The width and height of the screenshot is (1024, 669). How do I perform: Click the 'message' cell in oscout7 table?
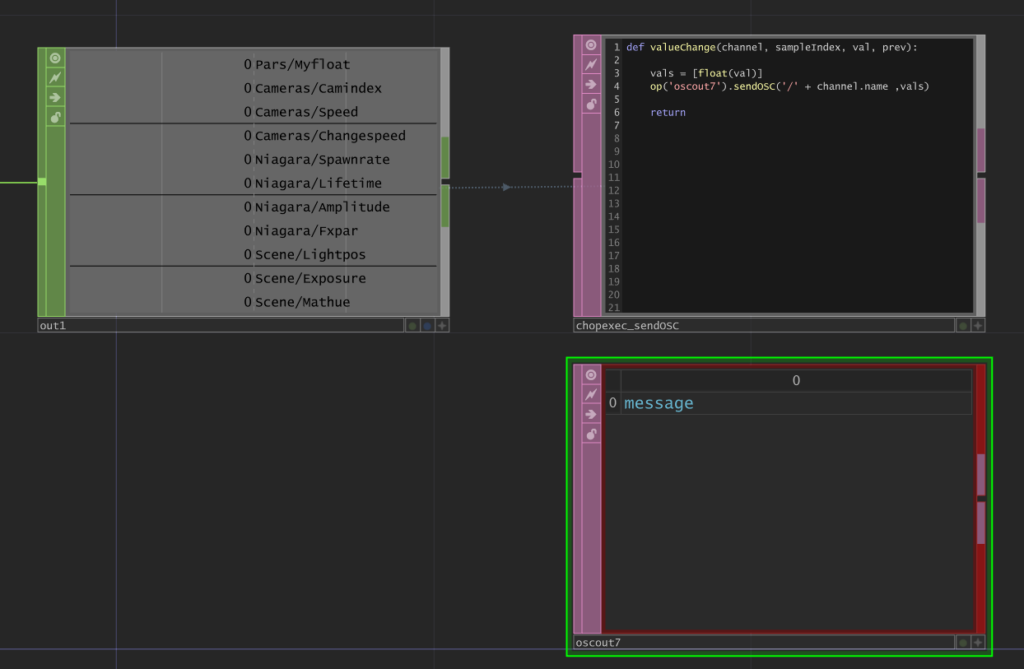coord(659,404)
